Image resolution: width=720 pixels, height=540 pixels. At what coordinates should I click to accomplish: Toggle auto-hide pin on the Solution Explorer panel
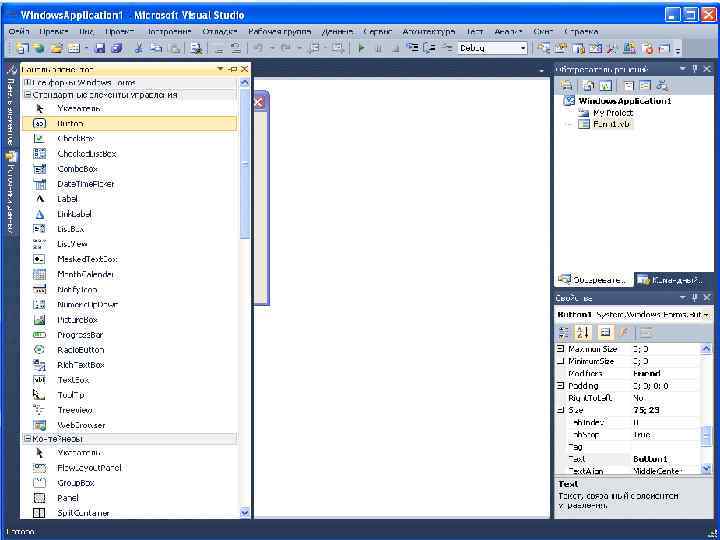pos(695,69)
